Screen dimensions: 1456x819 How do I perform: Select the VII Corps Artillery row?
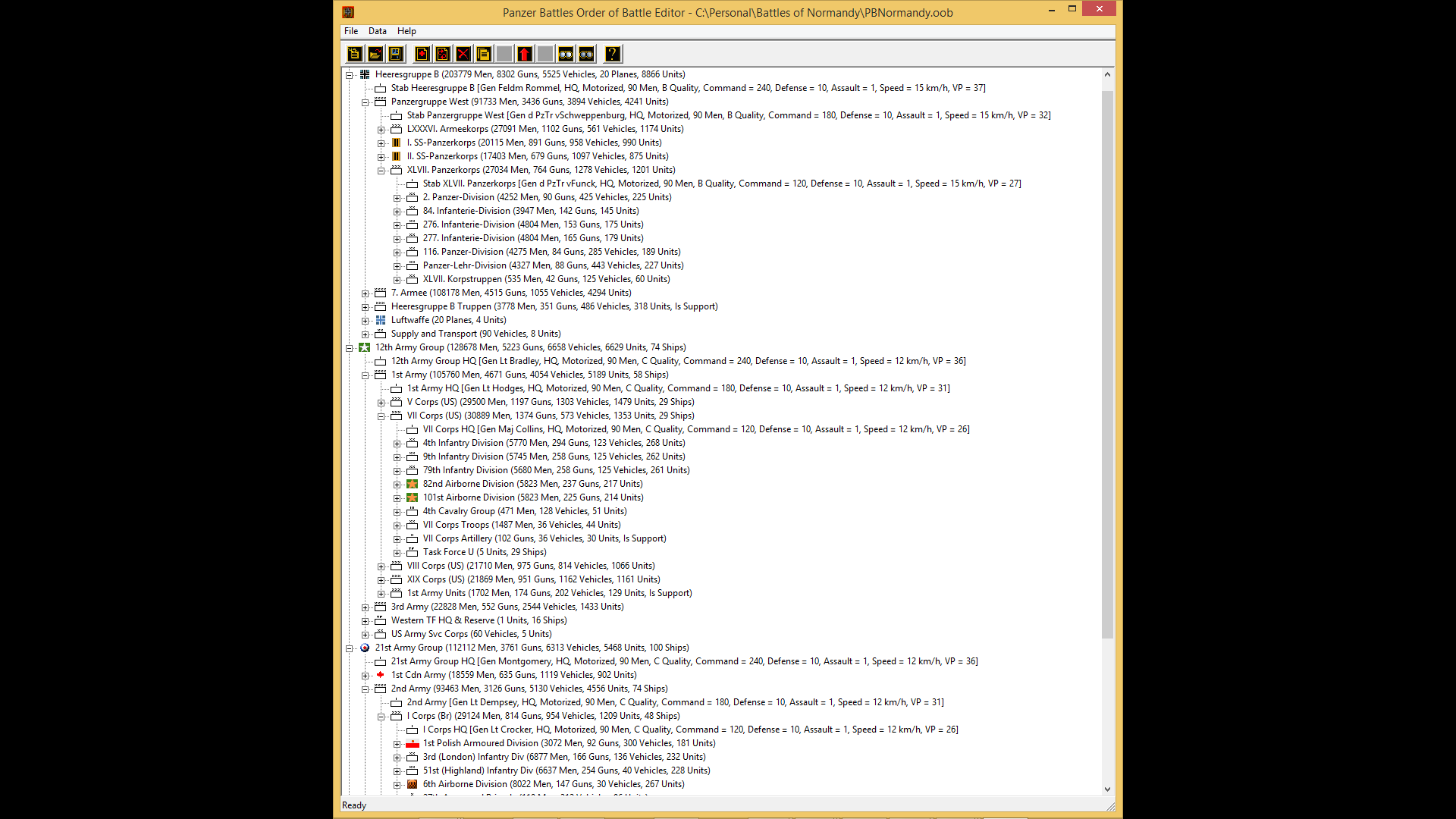click(x=544, y=538)
